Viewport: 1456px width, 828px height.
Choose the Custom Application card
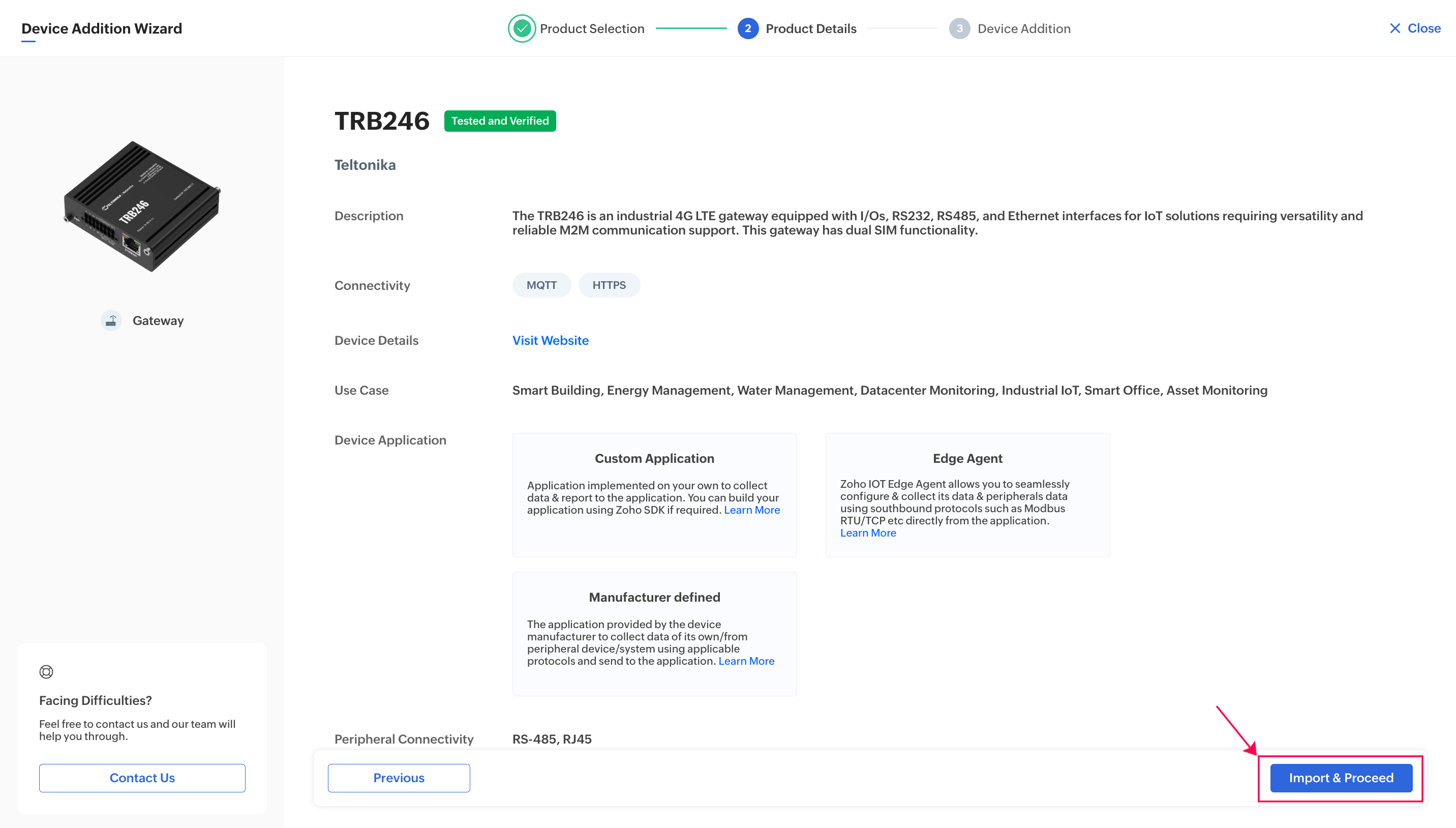pyautogui.click(x=654, y=494)
